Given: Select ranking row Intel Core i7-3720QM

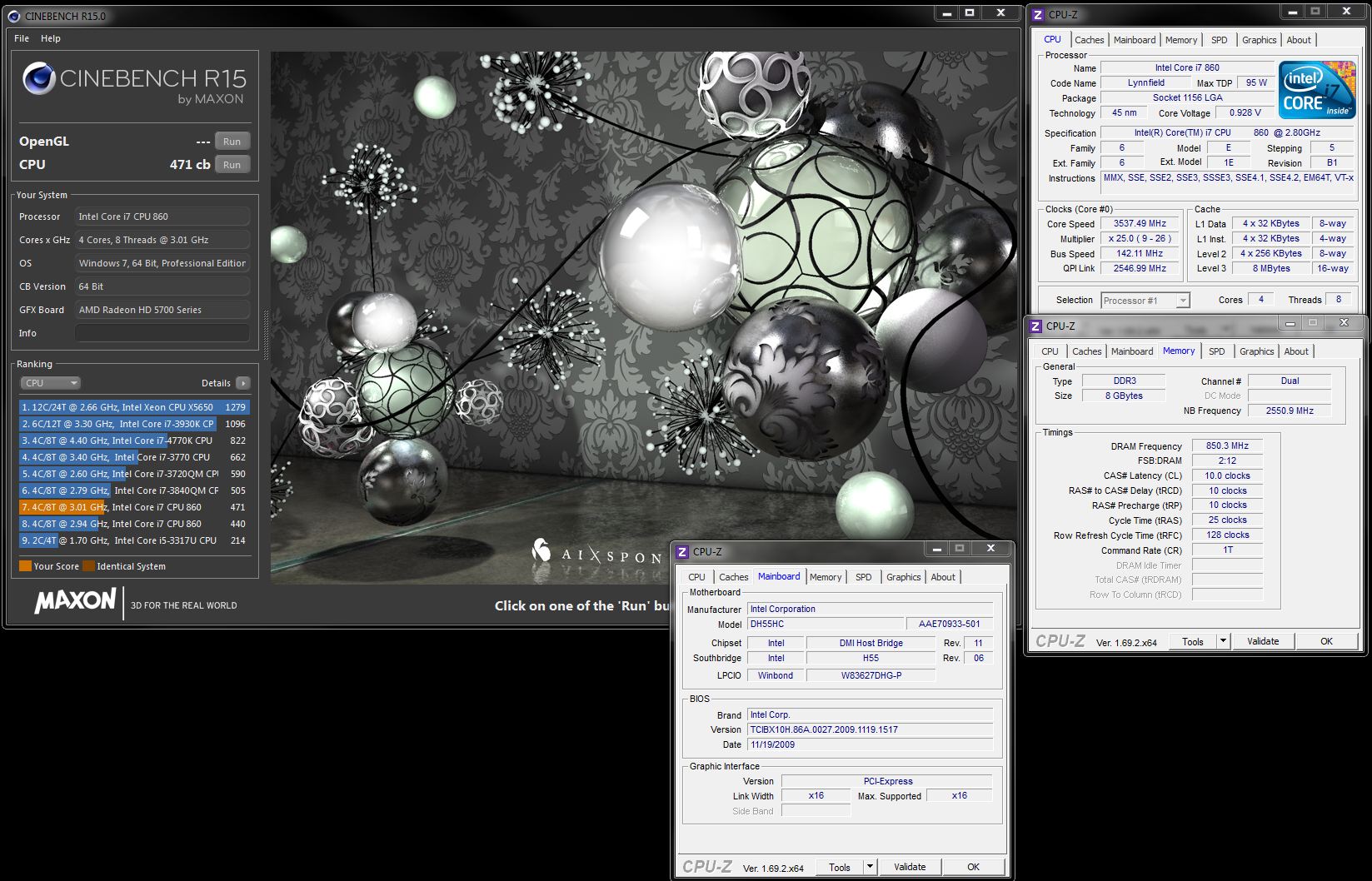Looking at the screenshot, I should [x=134, y=474].
